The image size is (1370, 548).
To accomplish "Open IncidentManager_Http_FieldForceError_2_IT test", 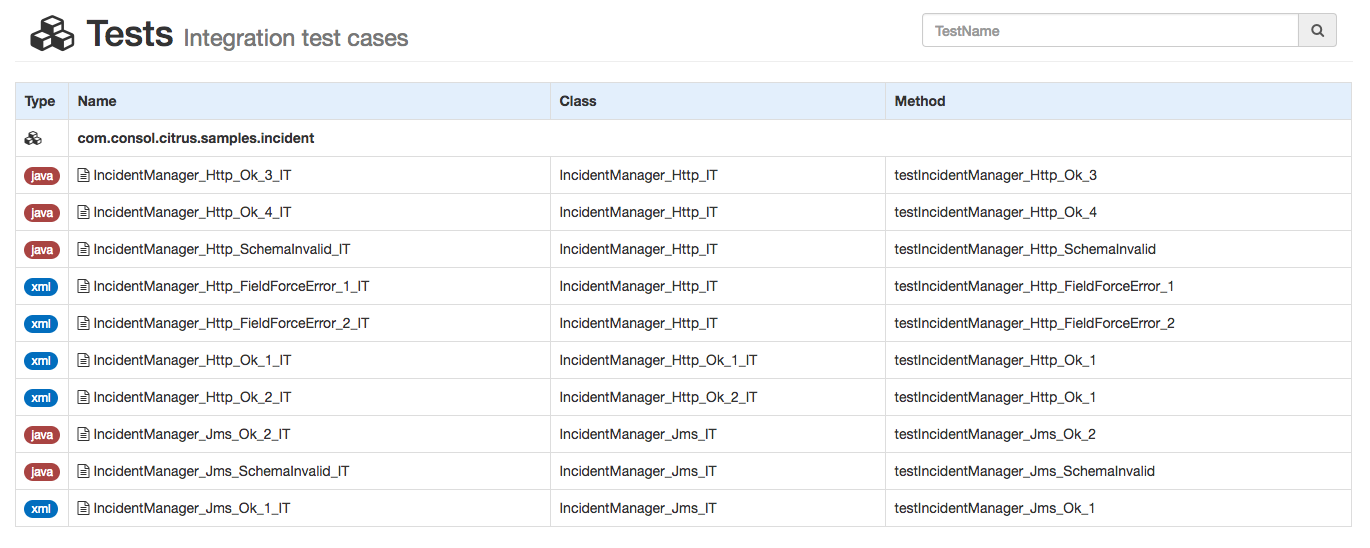I will [x=231, y=324].
